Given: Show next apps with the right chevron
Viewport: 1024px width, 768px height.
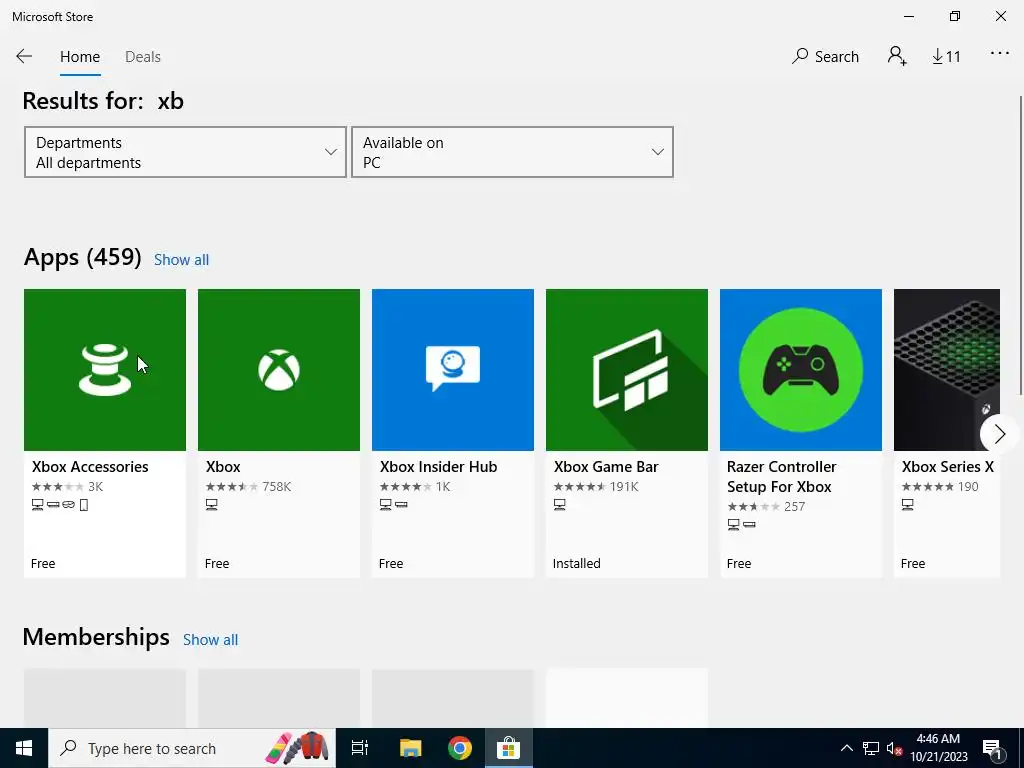Looking at the screenshot, I should [999, 434].
